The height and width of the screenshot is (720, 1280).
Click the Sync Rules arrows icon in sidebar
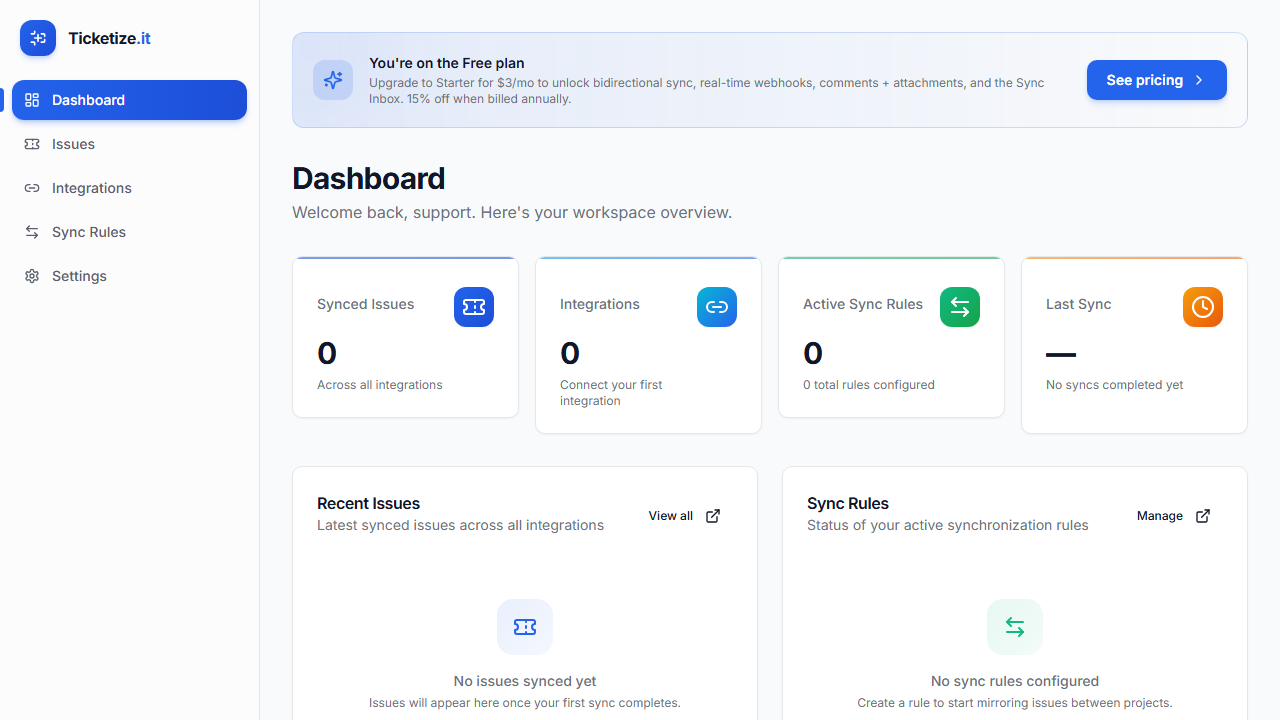(32, 232)
